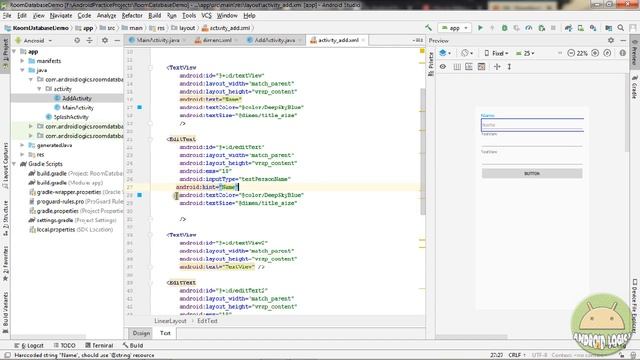Open the profiler gauge icon in toolbar
This screenshot has width=640, height=360.
click(529, 28)
